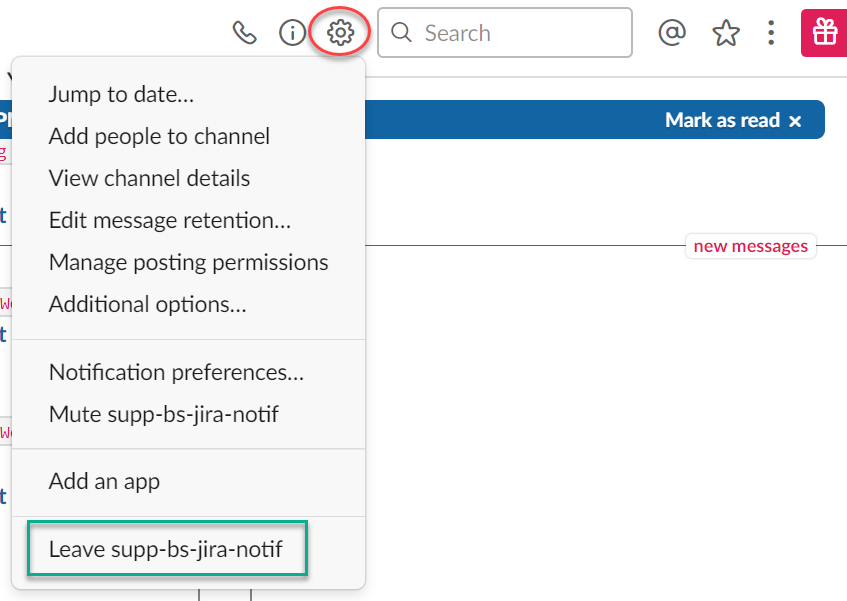Open more items vertical dots menu

coord(771,33)
